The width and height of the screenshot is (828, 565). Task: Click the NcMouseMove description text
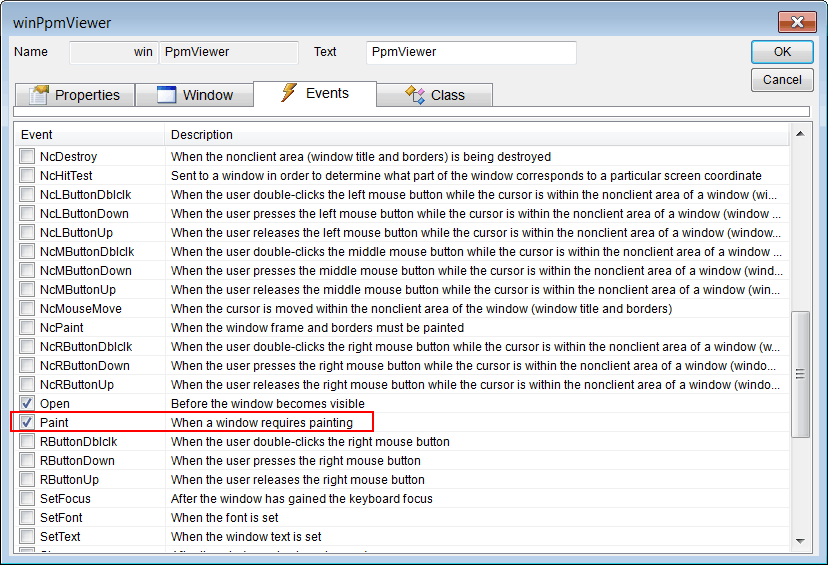[x=421, y=308]
